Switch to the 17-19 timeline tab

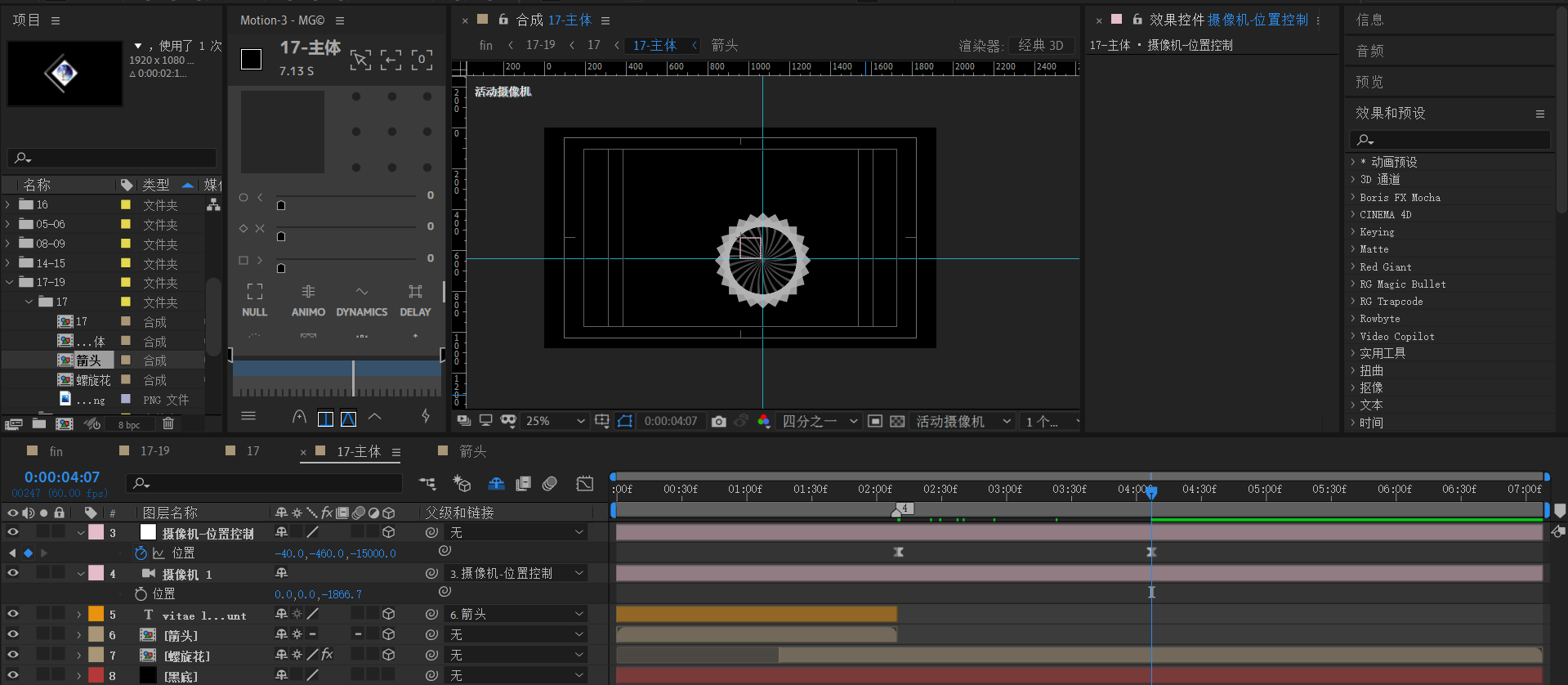point(155,451)
